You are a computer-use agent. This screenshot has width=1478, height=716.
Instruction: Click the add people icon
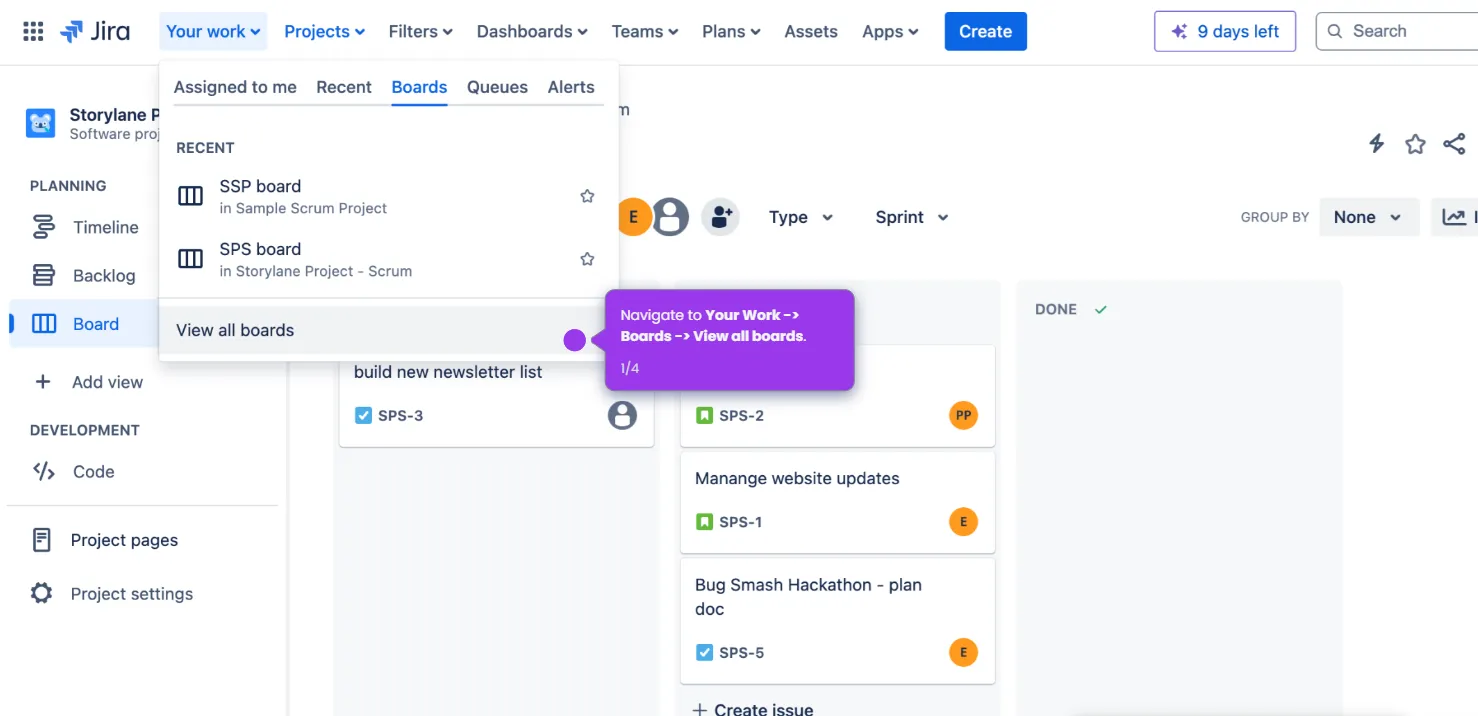720,217
